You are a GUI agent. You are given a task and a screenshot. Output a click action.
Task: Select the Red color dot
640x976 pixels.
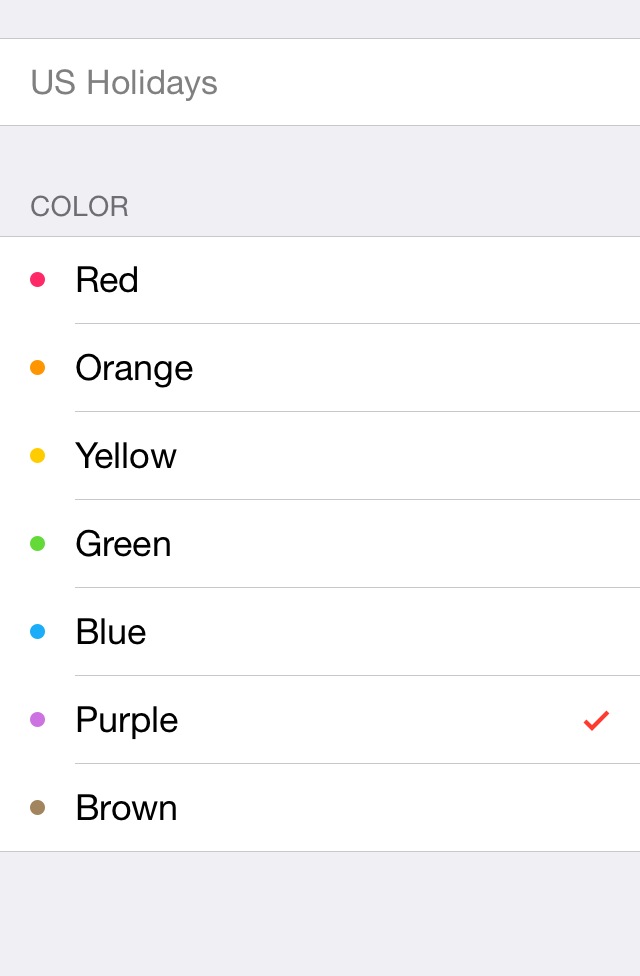[x=38, y=280]
